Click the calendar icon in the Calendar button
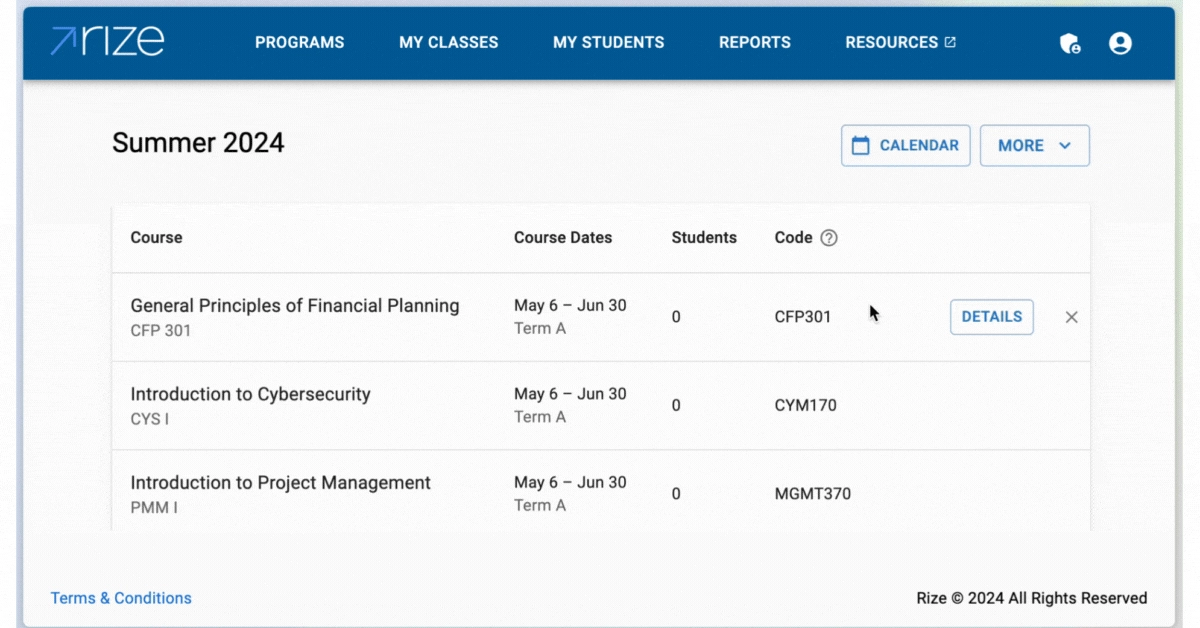 coord(860,145)
